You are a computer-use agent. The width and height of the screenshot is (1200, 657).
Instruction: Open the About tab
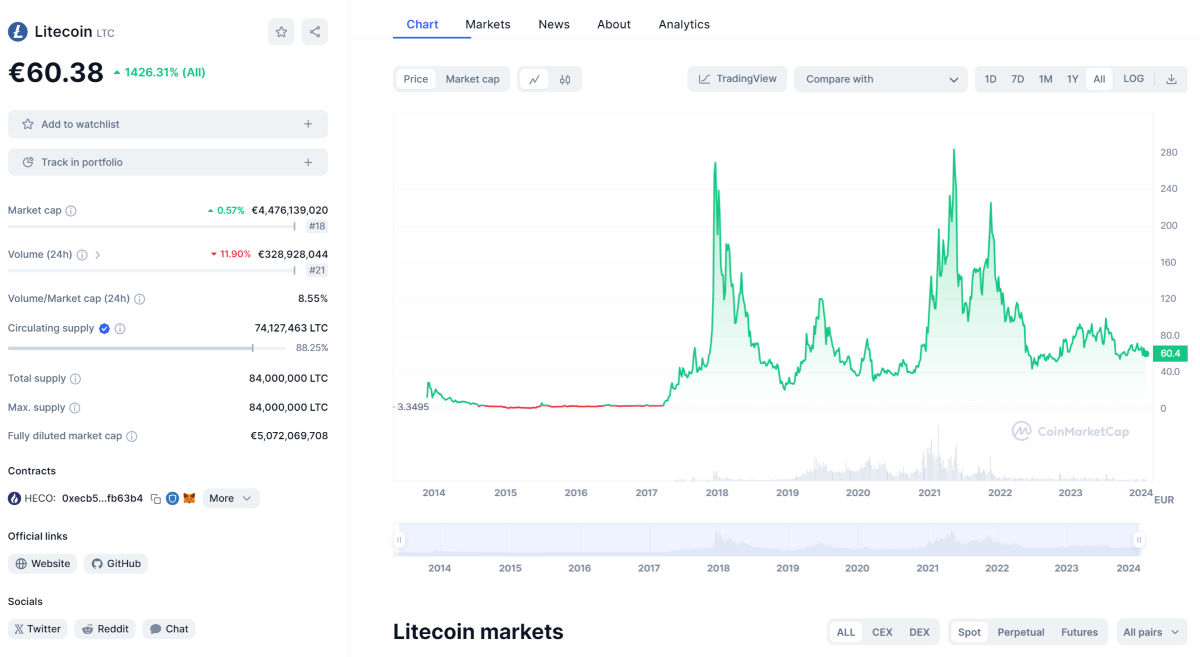(x=614, y=24)
